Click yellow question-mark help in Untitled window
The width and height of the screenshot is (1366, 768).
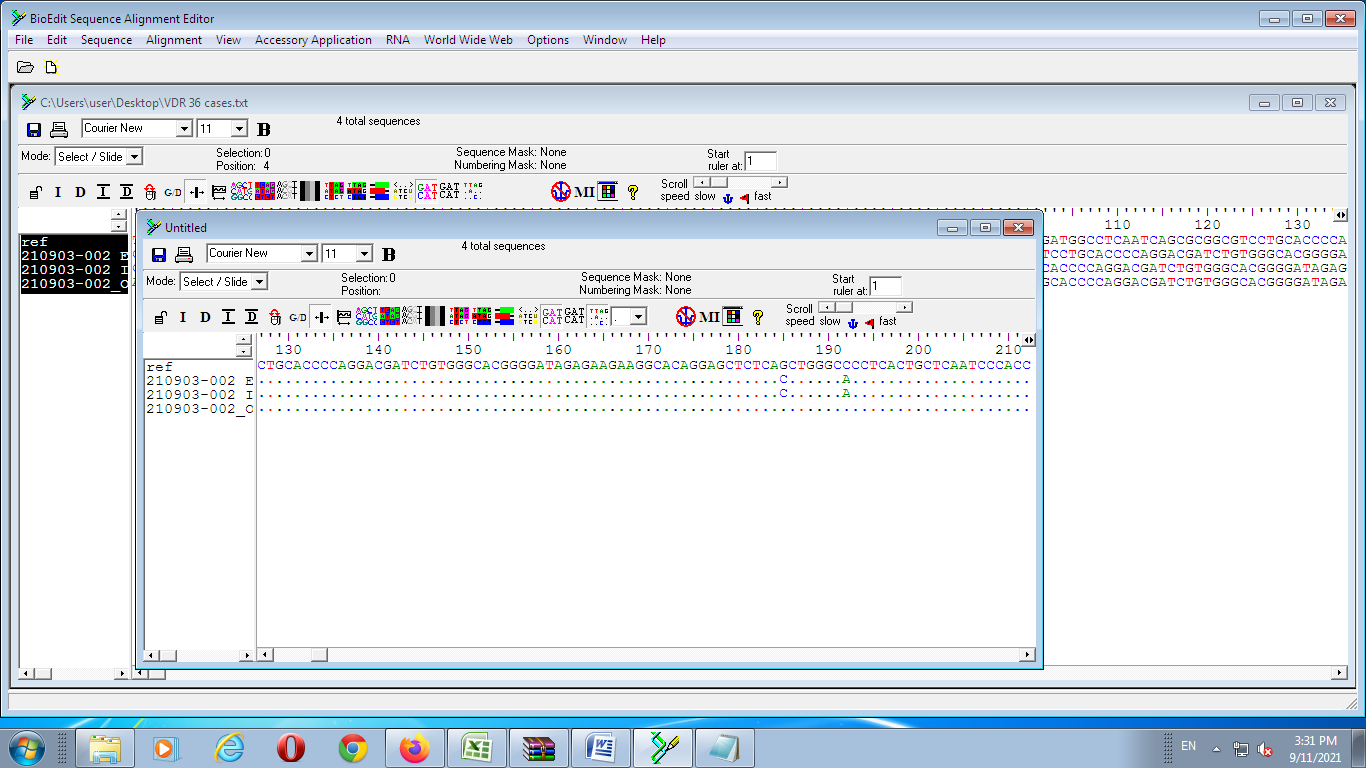tap(758, 317)
